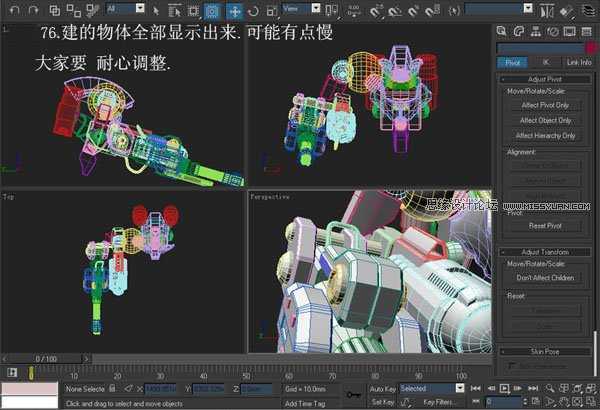The image size is (600, 410).
Task: Activate the Select and Link tool
Action: pos(55,10)
